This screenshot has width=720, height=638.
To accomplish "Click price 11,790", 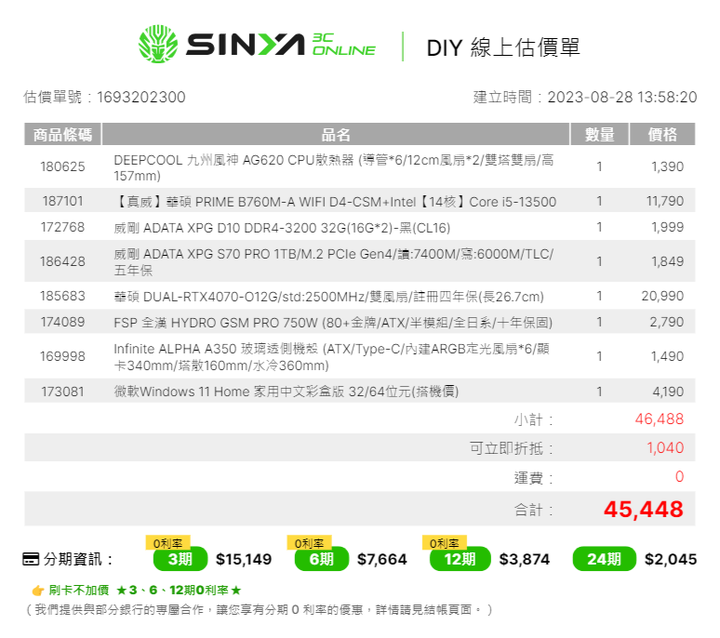I will pos(665,201).
